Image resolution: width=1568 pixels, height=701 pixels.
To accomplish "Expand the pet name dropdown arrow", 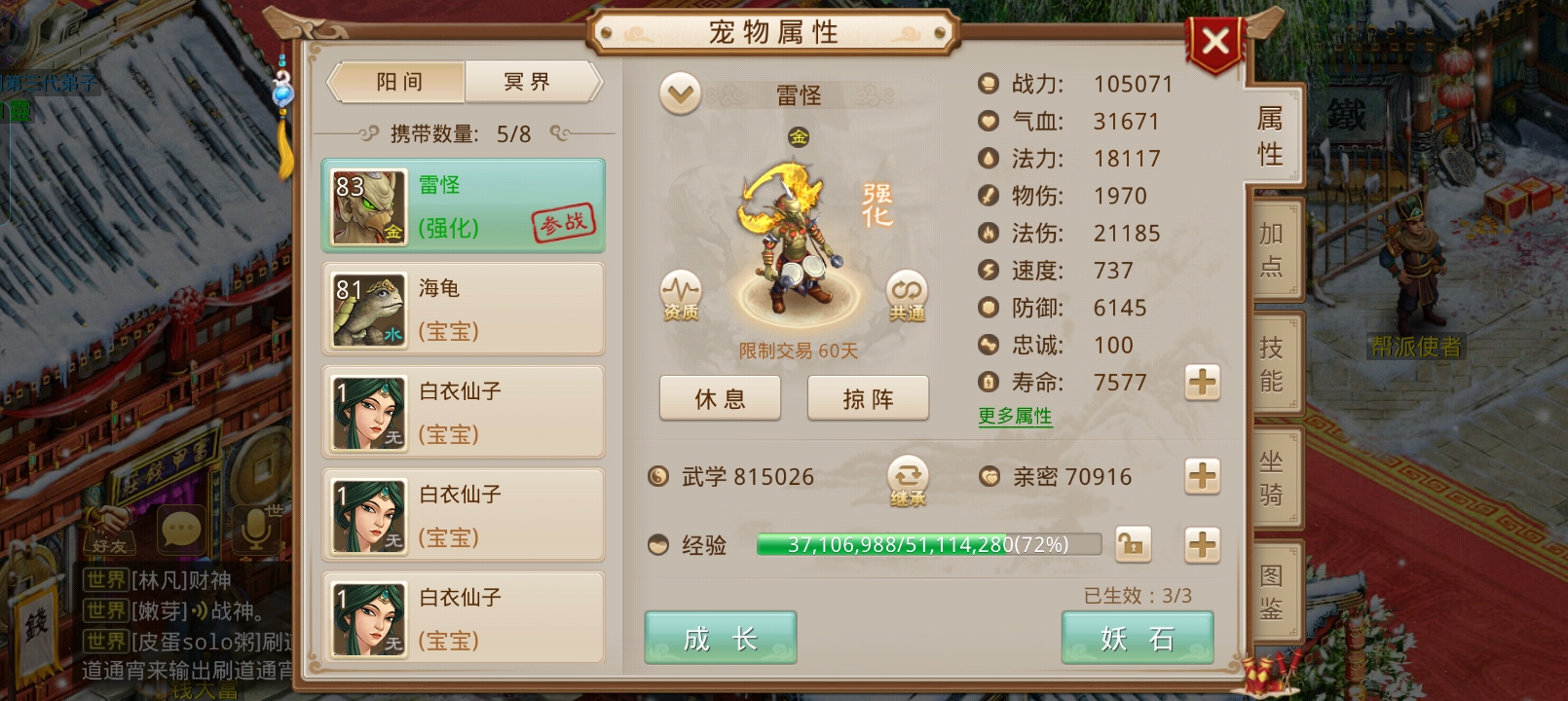I will 680,94.
